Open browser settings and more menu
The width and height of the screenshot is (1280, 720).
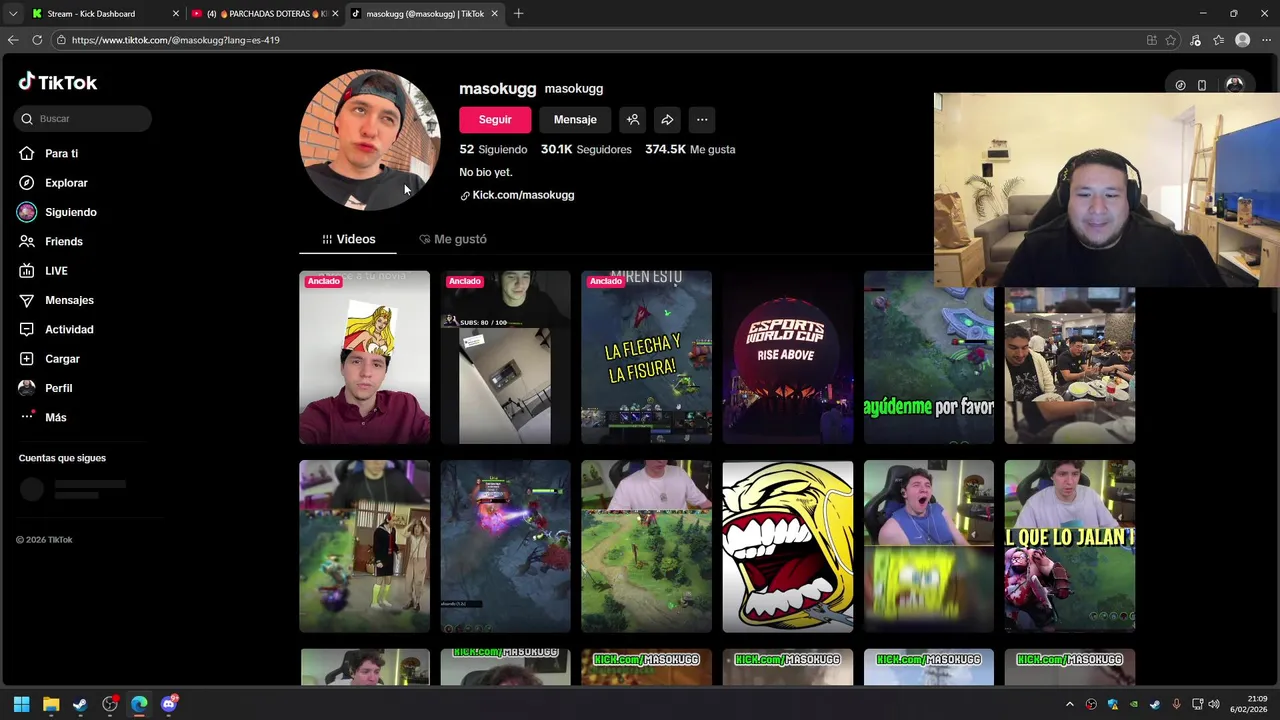1266,40
